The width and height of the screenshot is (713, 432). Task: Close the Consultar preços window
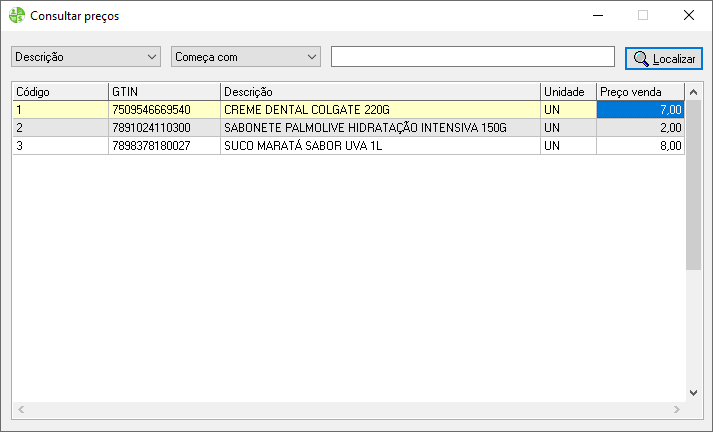click(688, 15)
